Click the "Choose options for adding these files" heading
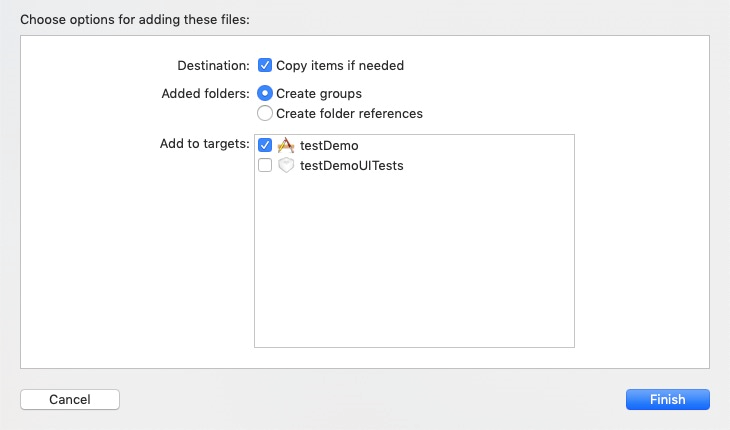The width and height of the screenshot is (730, 430). 135,20
